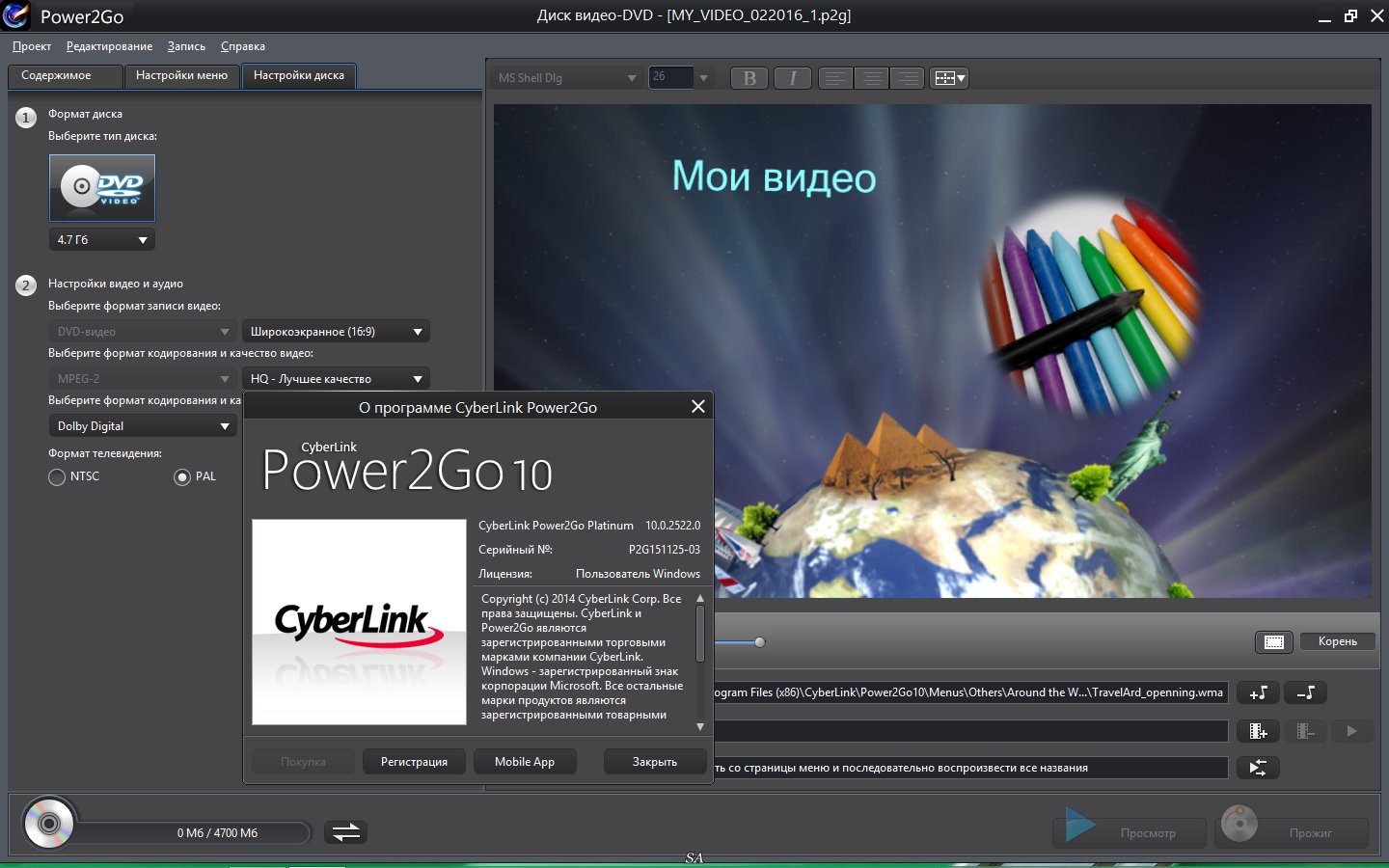Click the add first-play video icon

pyautogui.click(x=1258, y=731)
